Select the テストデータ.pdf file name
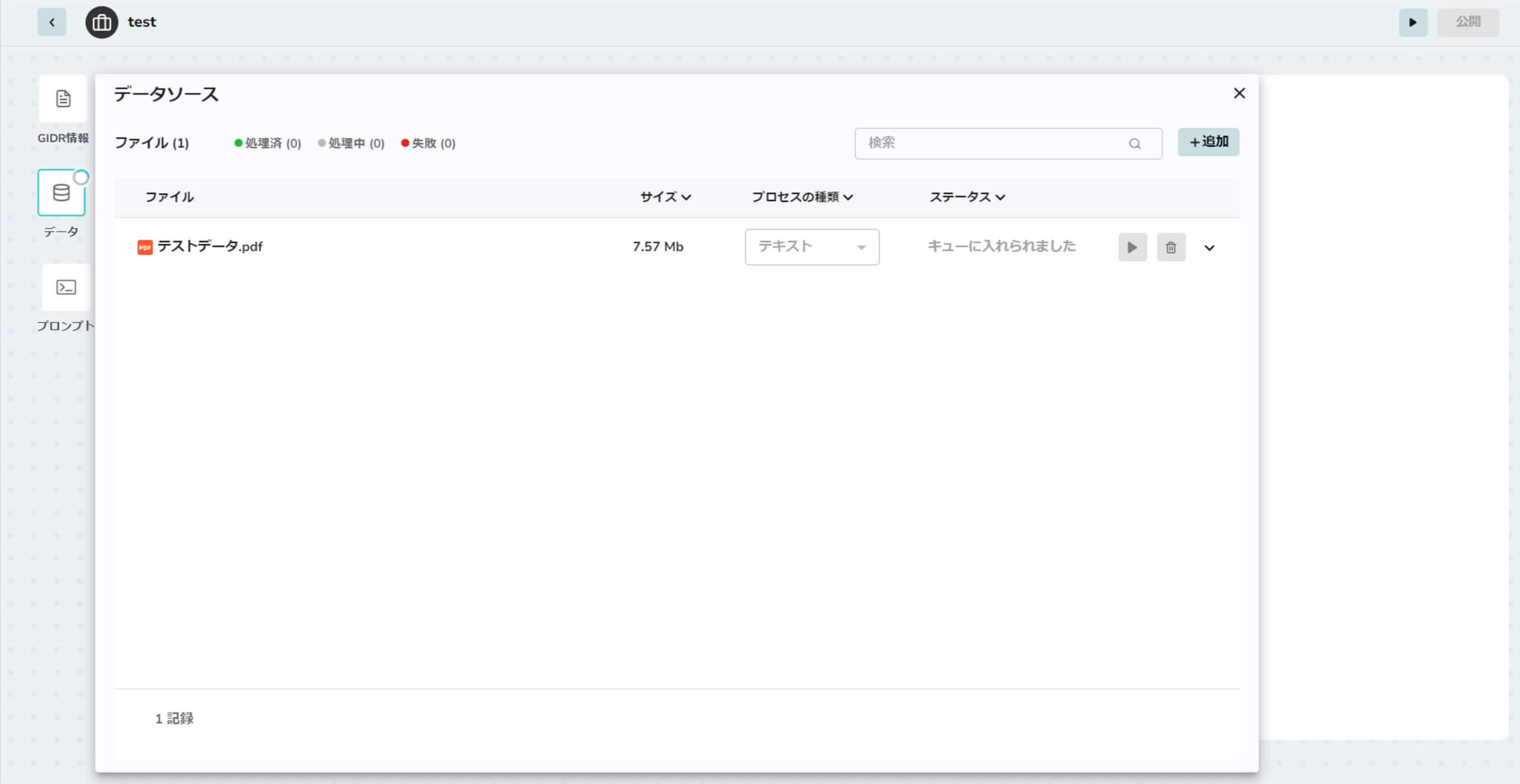The image size is (1520, 784). click(210, 246)
